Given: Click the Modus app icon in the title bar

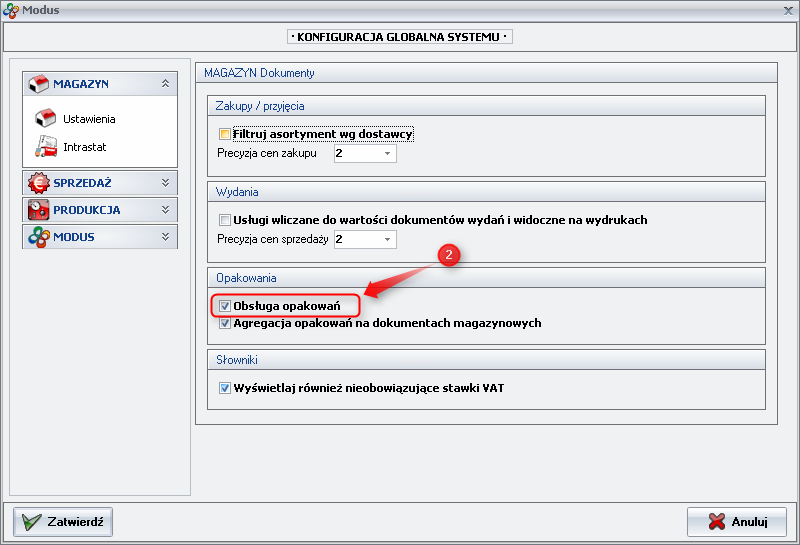Looking at the screenshot, I should pyautogui.click(x=11, y=10).
